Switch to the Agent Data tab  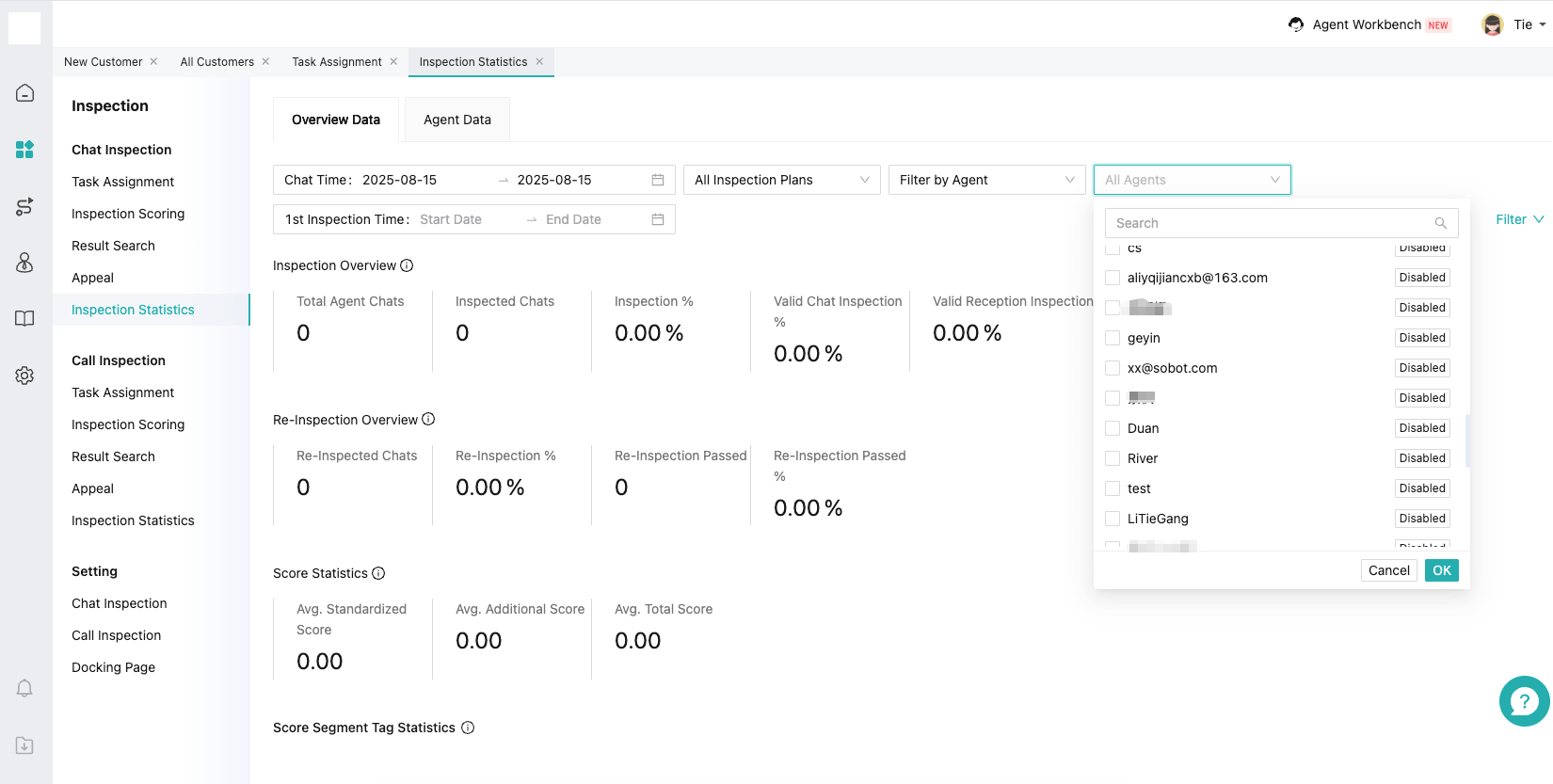point(457,120)
